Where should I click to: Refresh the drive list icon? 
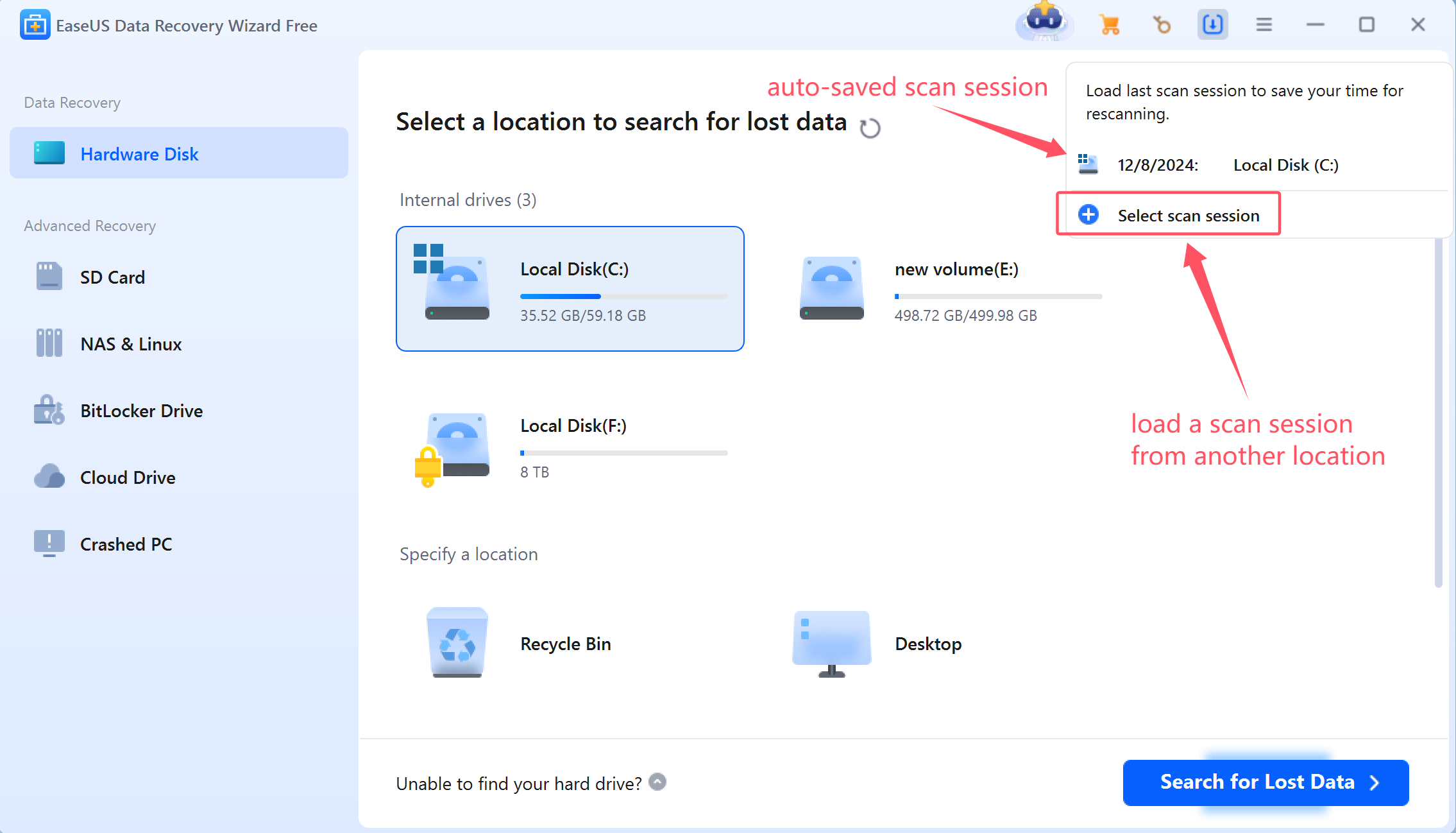(870, 128)
